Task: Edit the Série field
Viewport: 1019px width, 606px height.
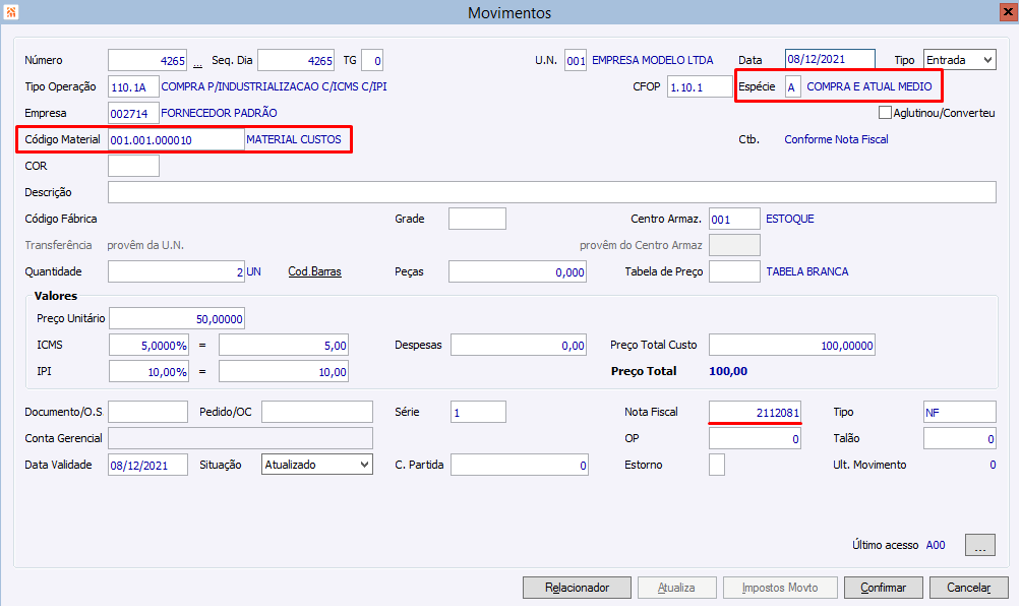Action: (478, 412)
